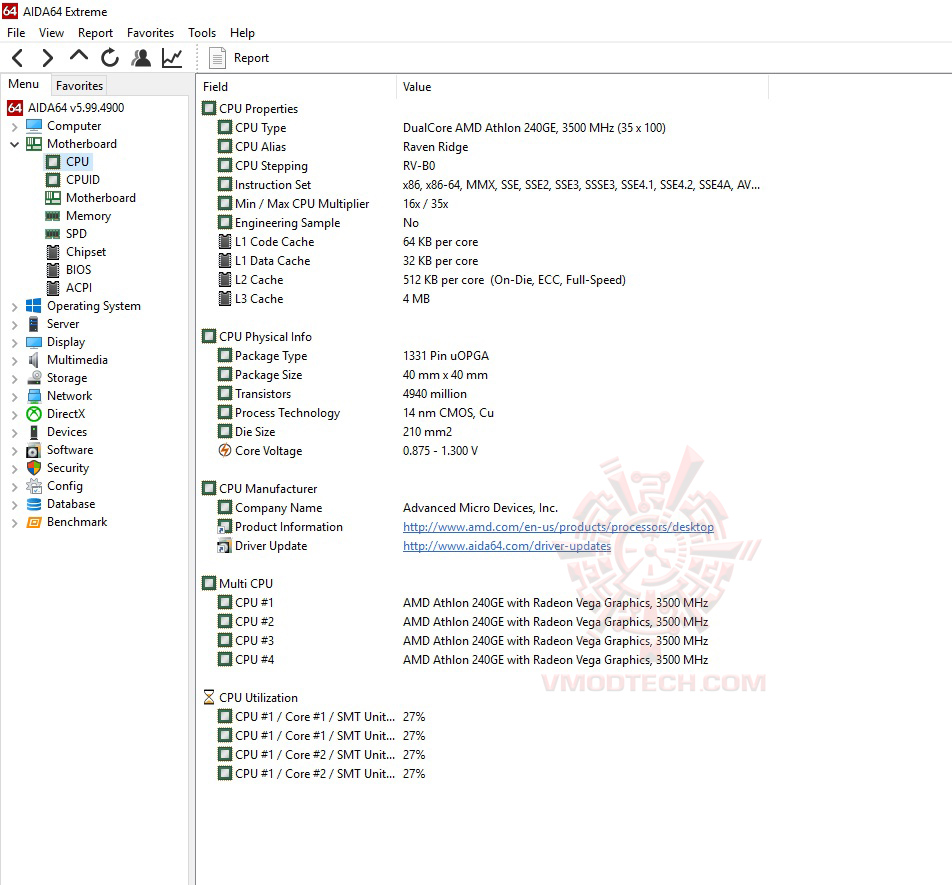Select the ACPI chip icon
The height and width of the screenshot is (885, 952).
pos(53,288)
